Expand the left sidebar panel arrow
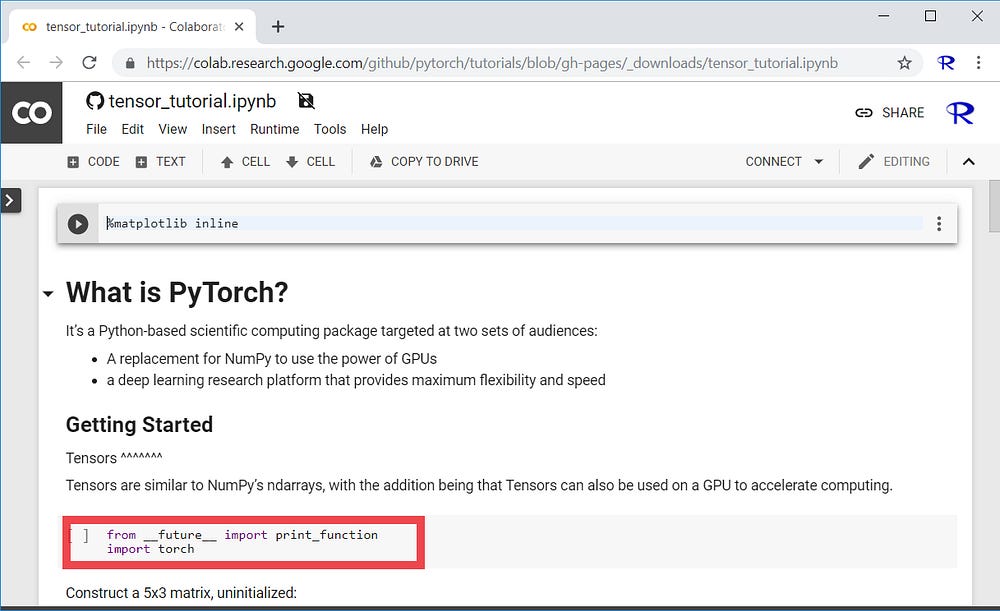Viewport: 1000px width, 611px height. (10, 200)
